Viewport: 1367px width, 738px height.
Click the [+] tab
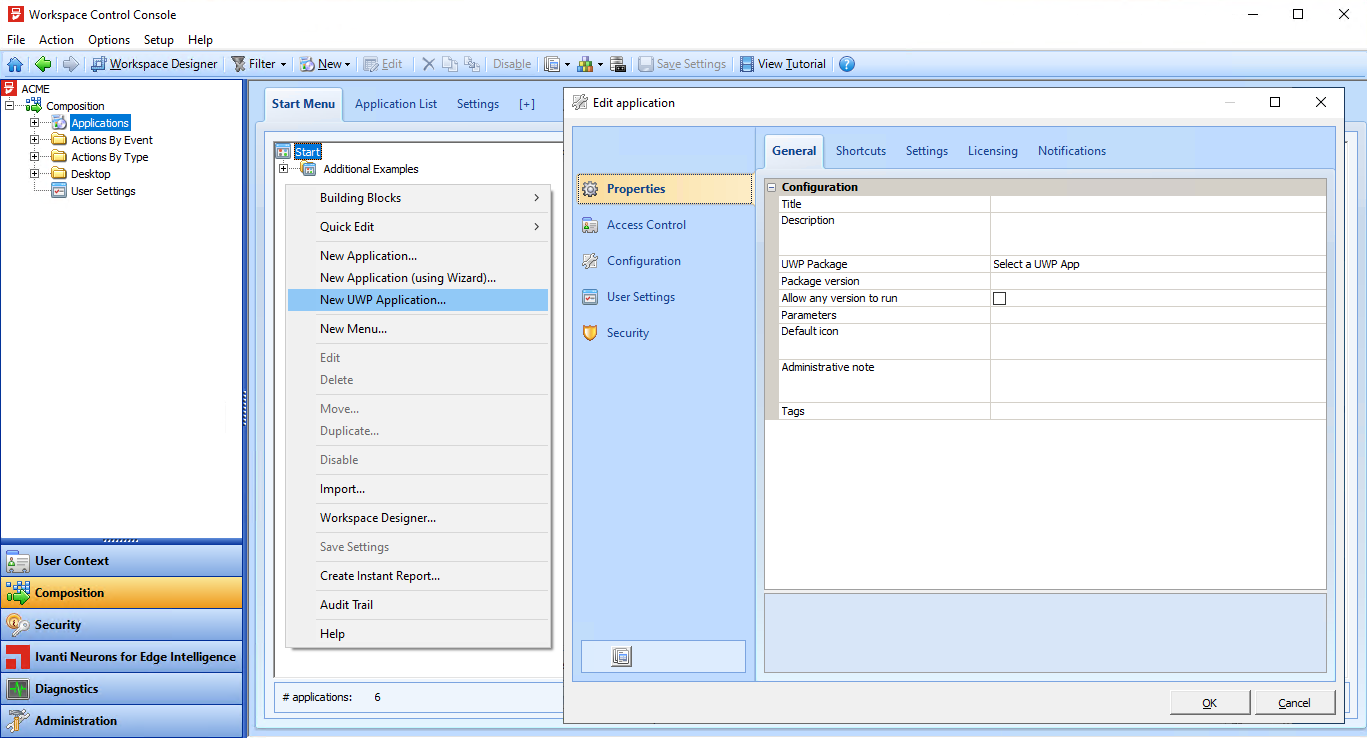[527, 104]
